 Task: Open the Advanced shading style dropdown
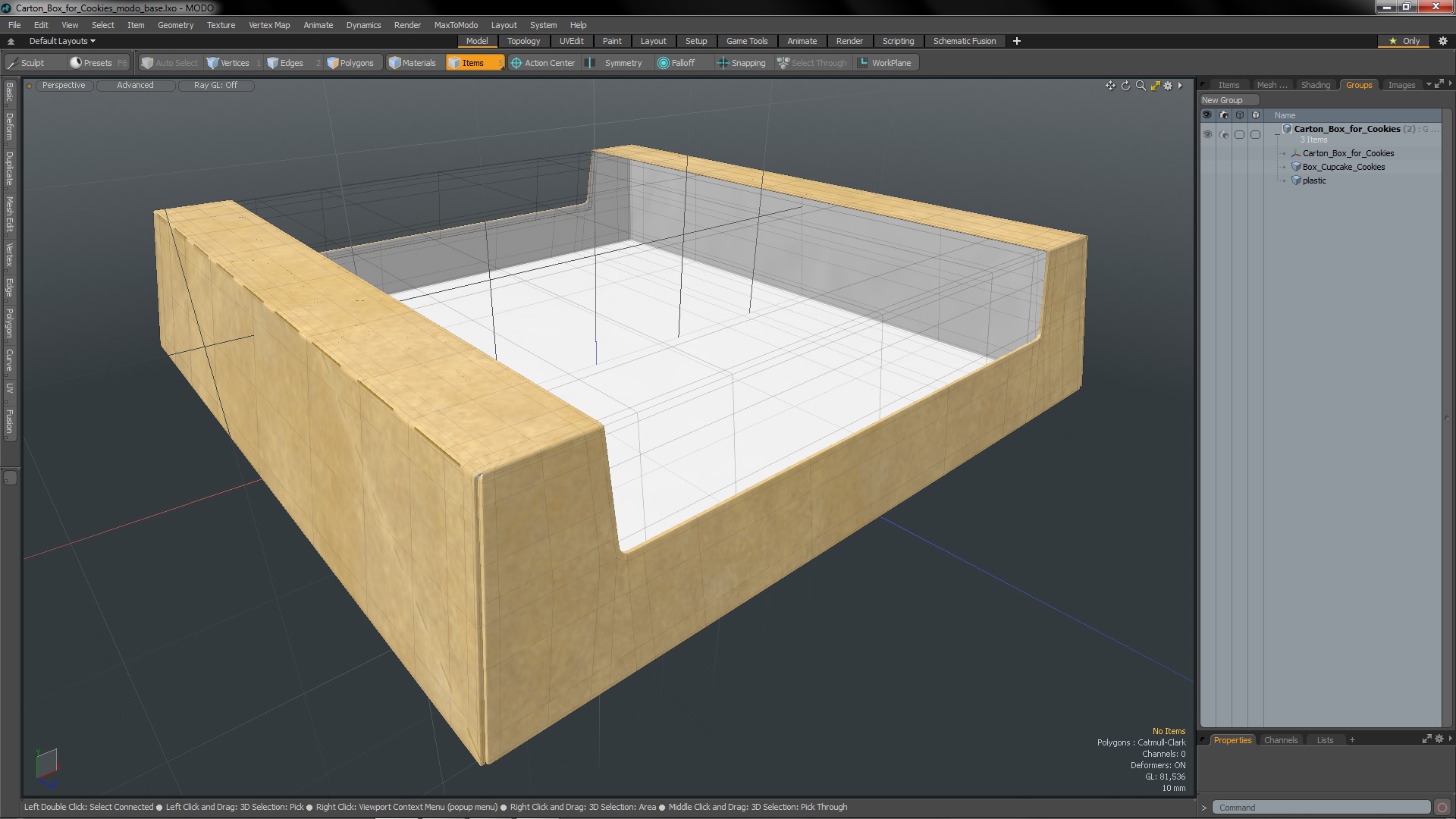[x=135, y=86]
